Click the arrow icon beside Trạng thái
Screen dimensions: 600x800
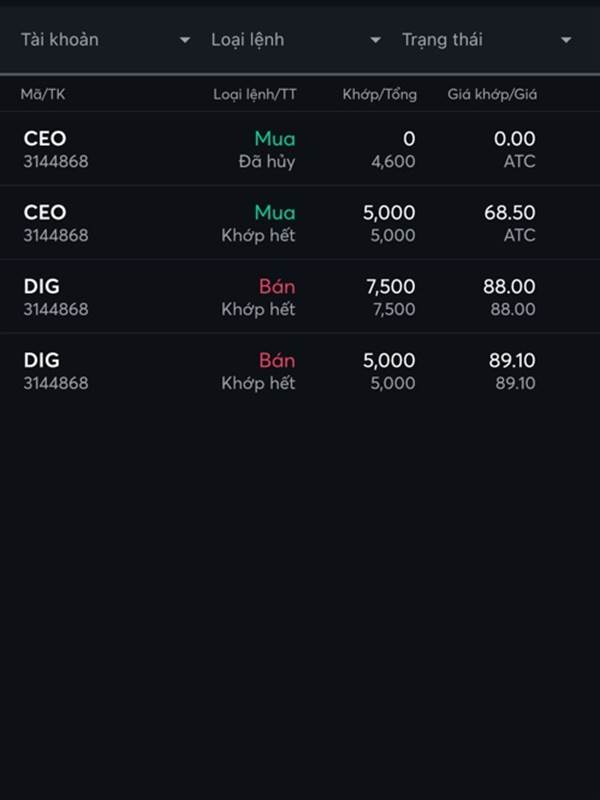566,40
